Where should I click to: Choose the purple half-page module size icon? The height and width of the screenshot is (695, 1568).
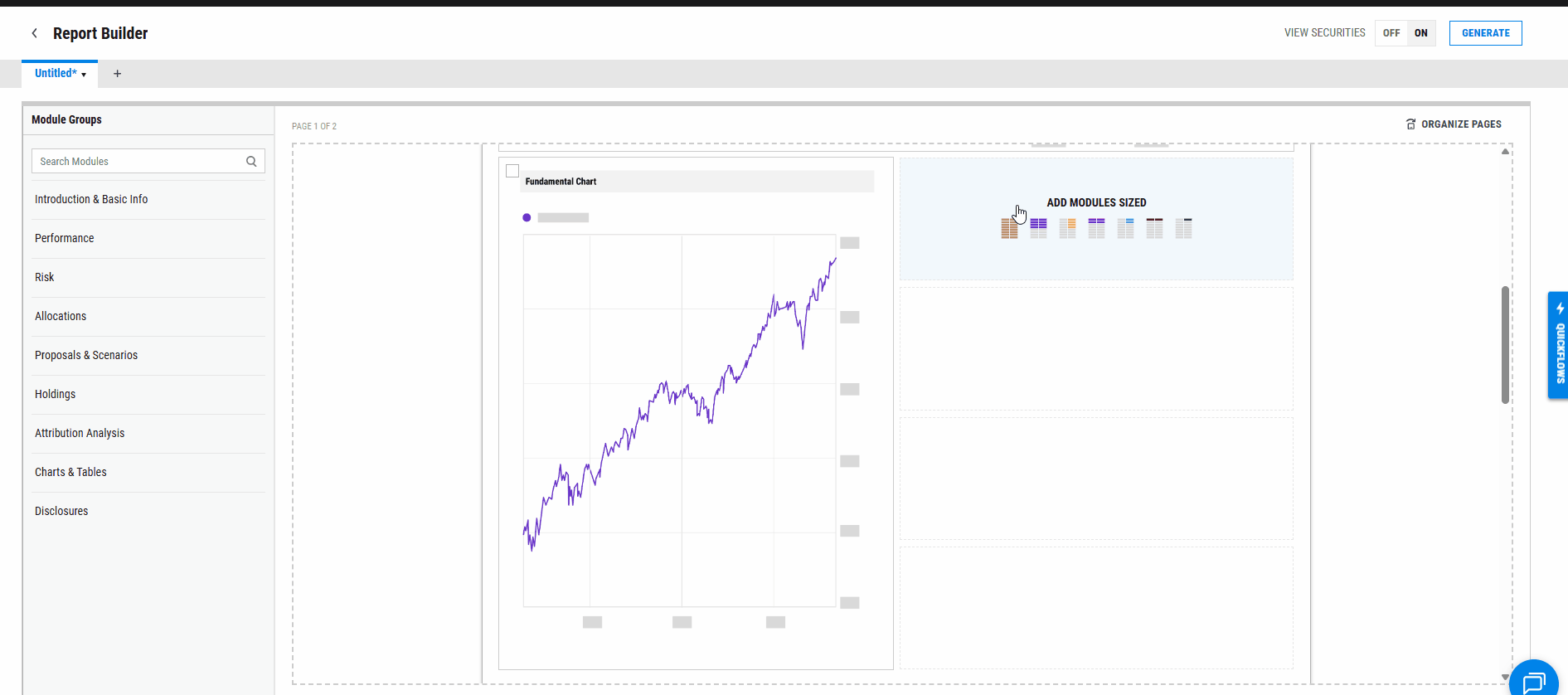tap(1038, 228)
